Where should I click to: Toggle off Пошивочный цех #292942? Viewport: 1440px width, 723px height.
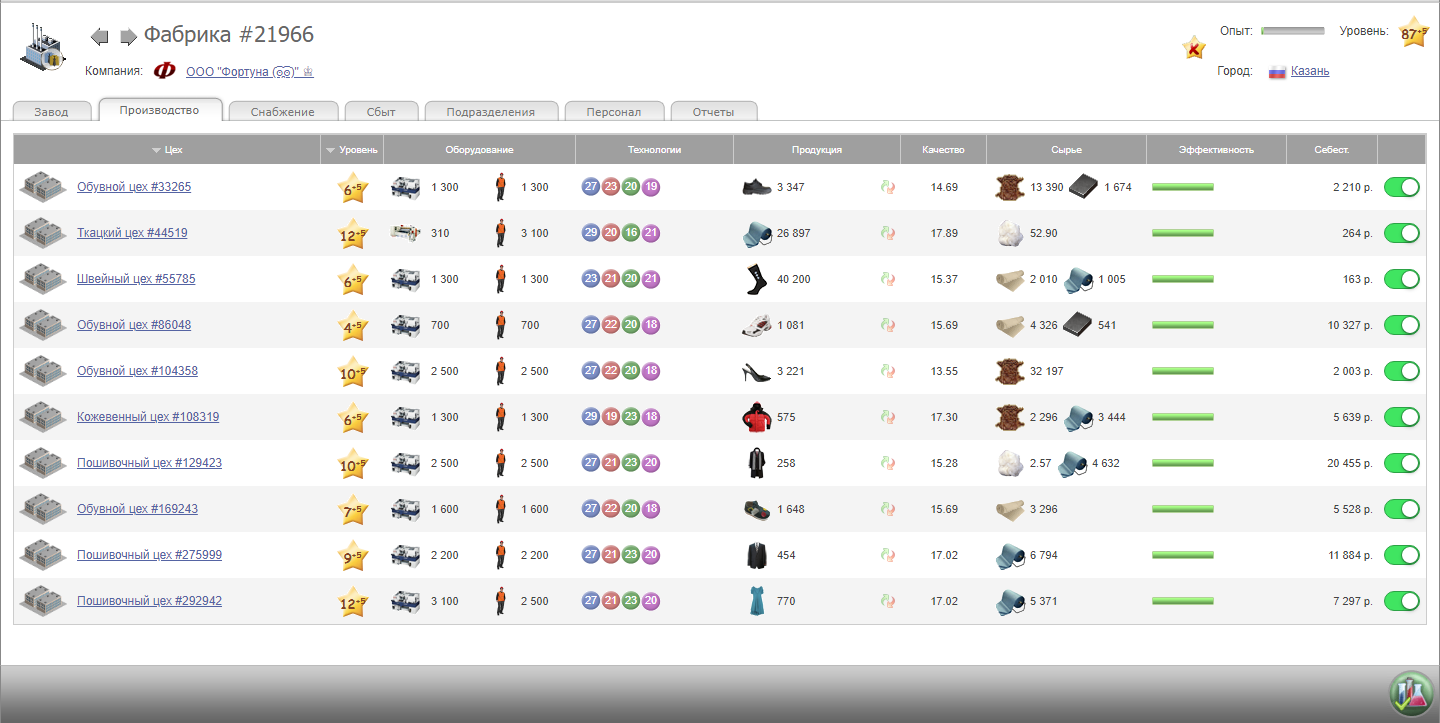[x=1401, y=601]
